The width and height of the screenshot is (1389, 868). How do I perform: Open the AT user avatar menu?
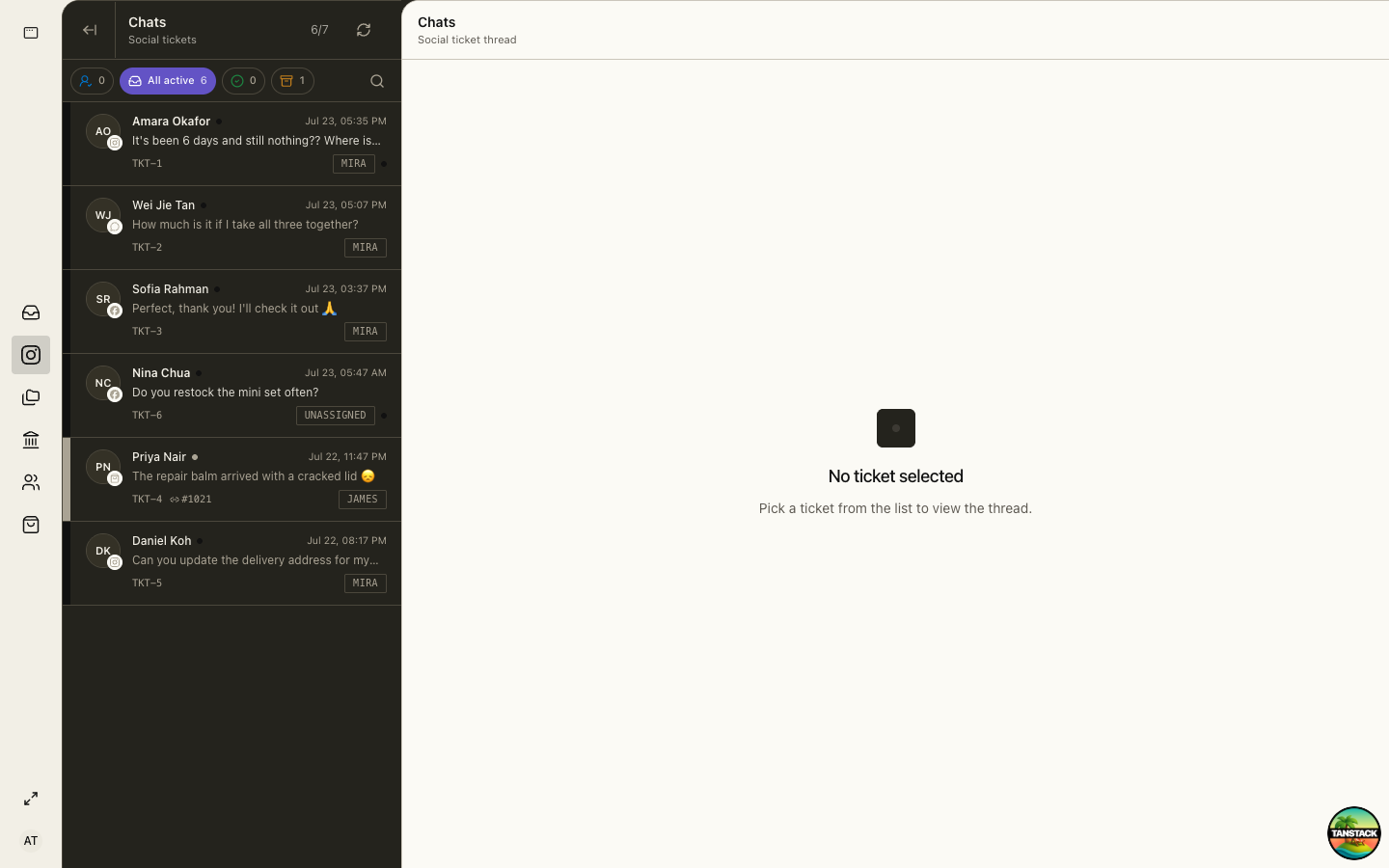31,841
